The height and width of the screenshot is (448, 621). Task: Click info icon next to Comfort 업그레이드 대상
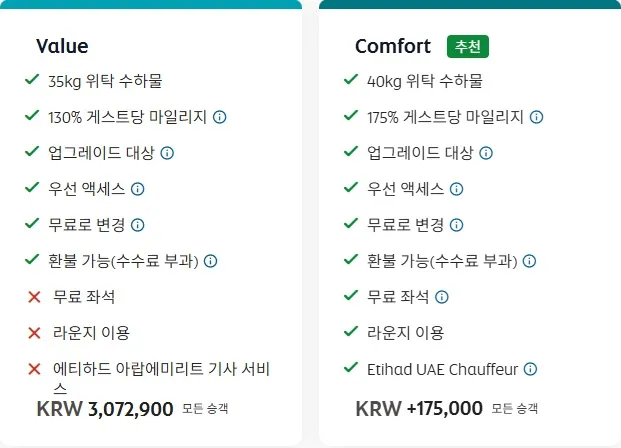click(485, 153)
